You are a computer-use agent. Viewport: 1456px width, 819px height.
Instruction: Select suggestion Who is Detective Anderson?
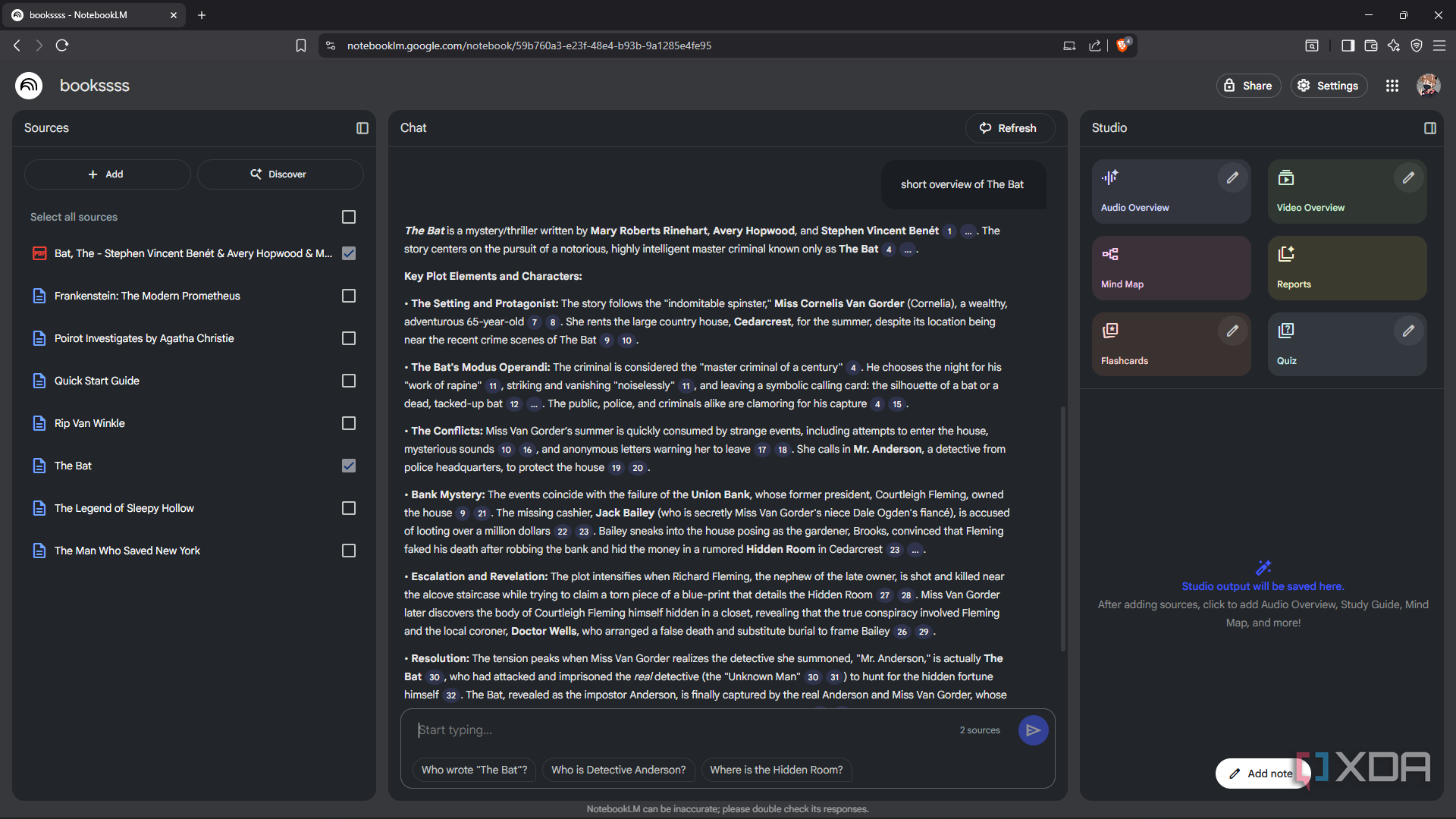(x=618, y=770)
